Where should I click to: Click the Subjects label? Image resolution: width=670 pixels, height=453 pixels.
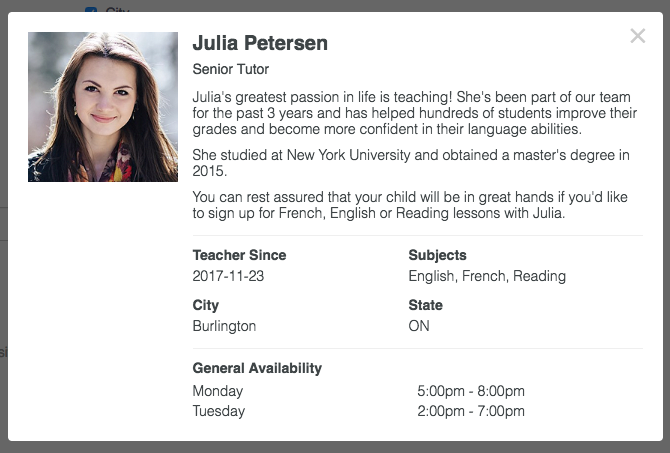437,255
